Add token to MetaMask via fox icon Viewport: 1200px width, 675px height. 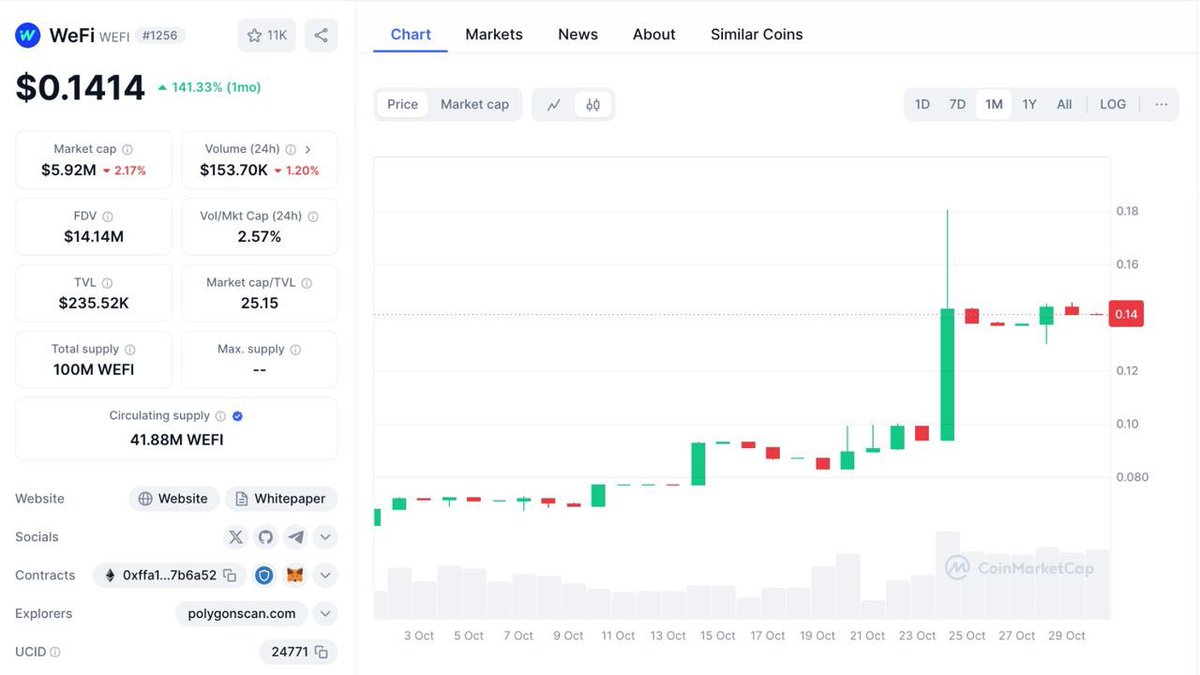(x=295, y=575)
